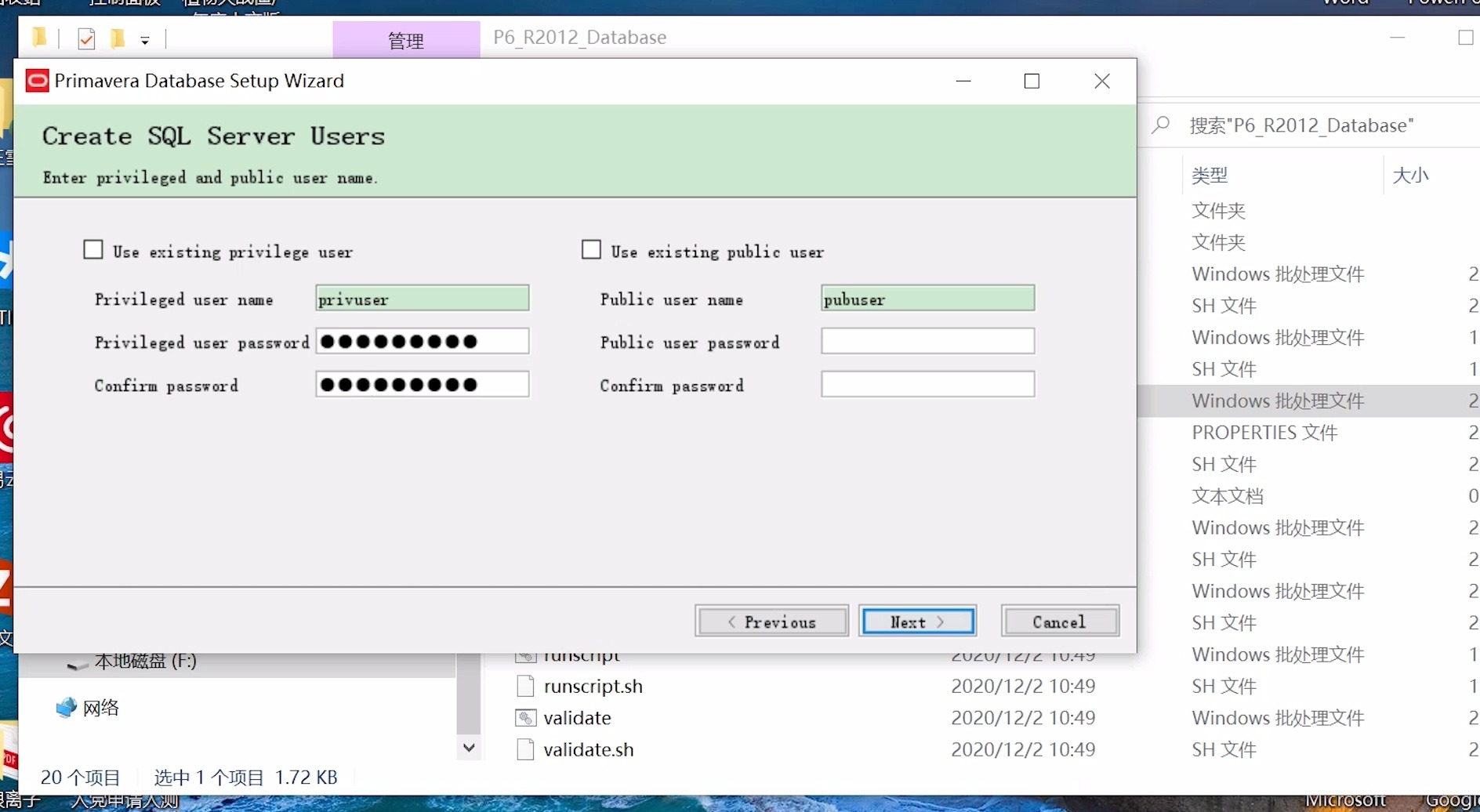
Task: Minimize the Explorer window
Action: point(1397,37)
